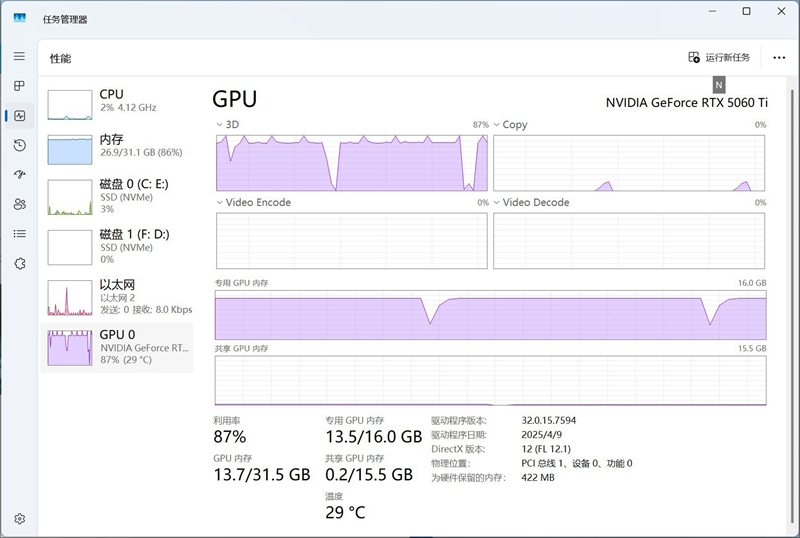Select 磁盘 0 (C: E:) entry

coord(117,196)
